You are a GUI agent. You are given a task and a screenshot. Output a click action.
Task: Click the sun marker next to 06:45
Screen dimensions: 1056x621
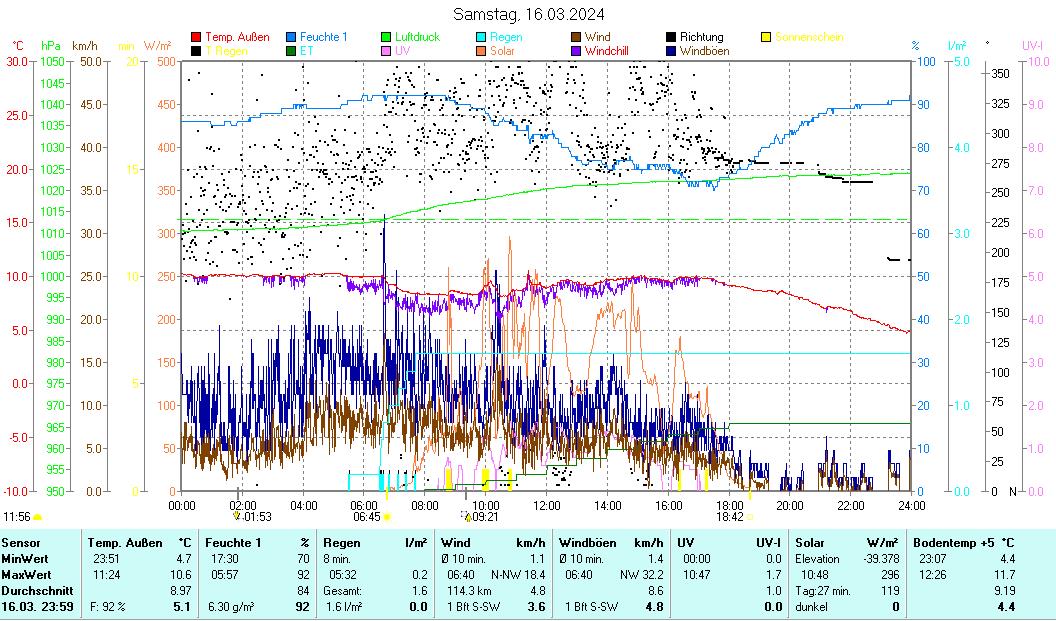coord(387,517)
